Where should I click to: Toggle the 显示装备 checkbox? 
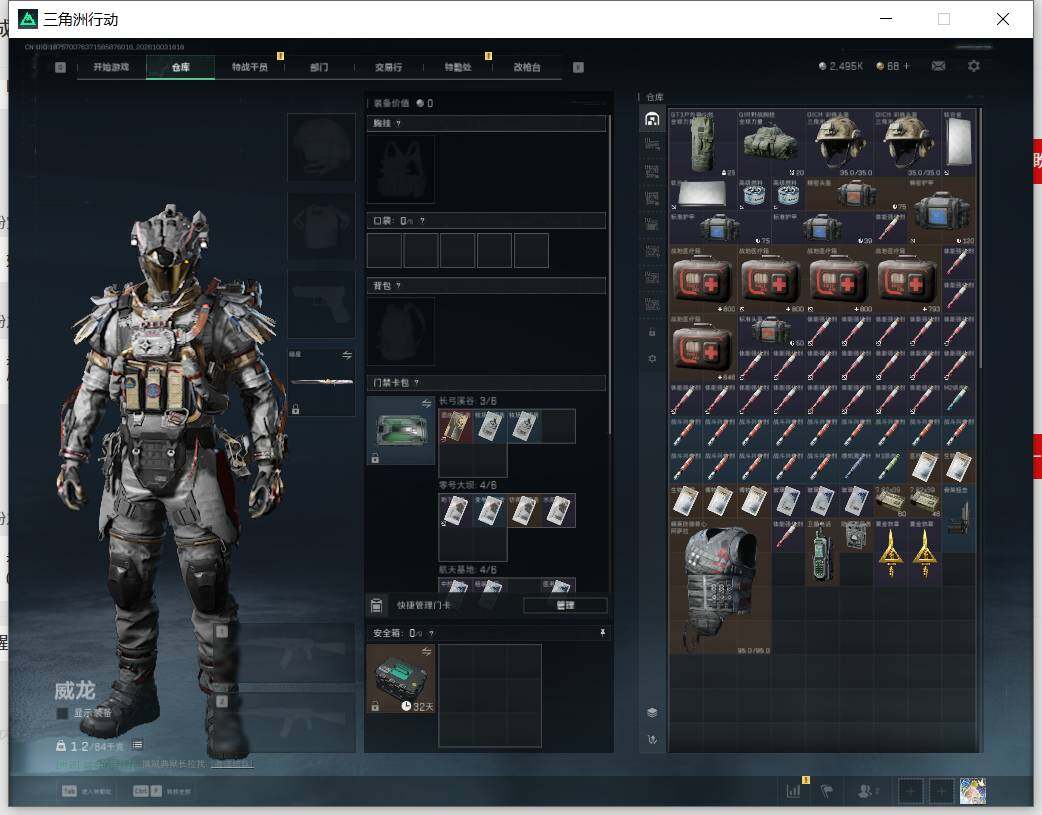tap(62, 713)
